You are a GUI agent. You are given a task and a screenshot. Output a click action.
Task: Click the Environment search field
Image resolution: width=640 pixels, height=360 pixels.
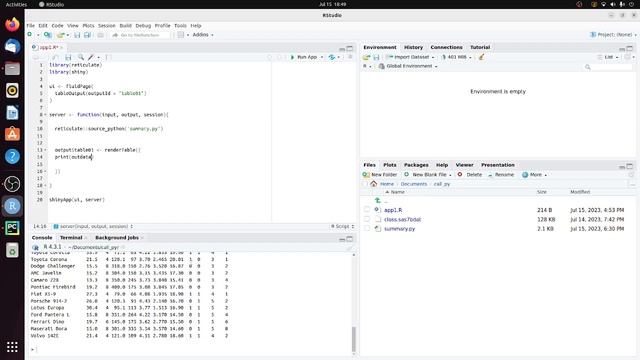[x=608, y=67]
